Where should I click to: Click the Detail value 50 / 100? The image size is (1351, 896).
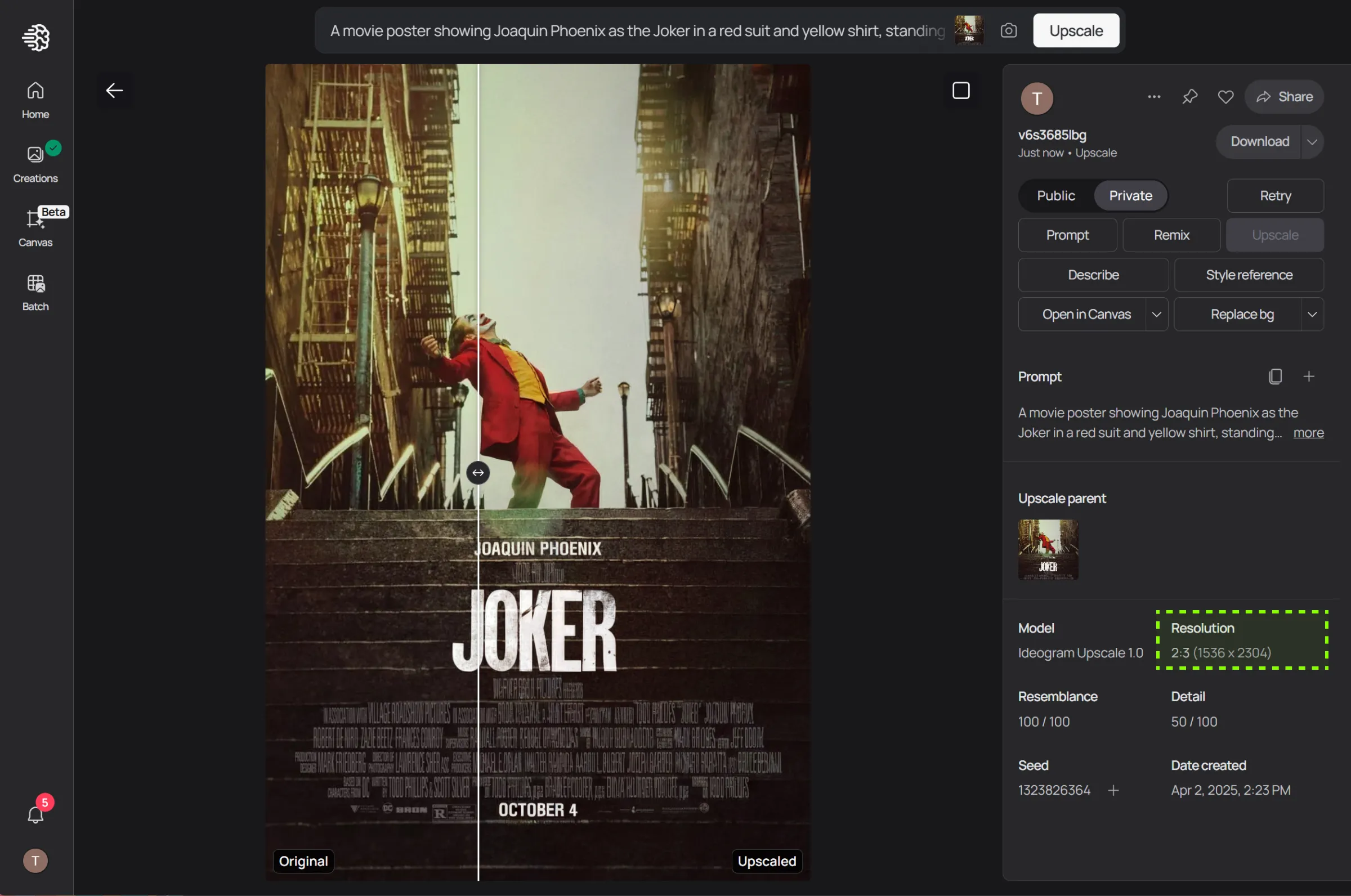[1194, 722]
